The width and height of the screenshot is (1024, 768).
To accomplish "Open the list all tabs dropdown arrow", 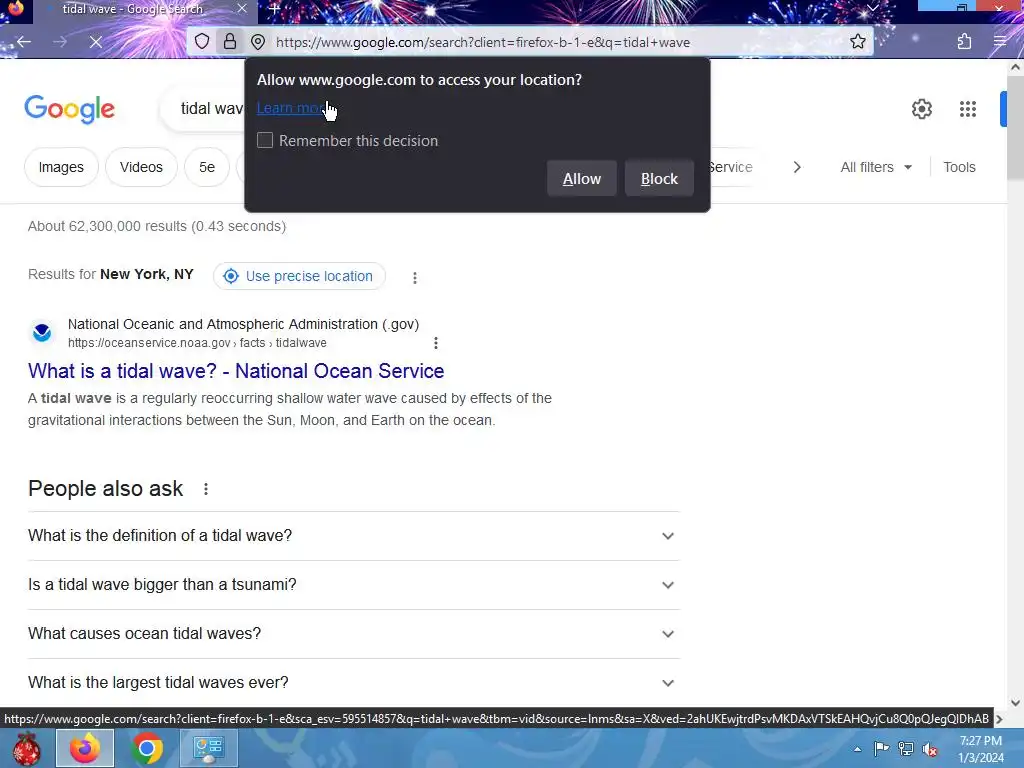I will pos(872,8).
